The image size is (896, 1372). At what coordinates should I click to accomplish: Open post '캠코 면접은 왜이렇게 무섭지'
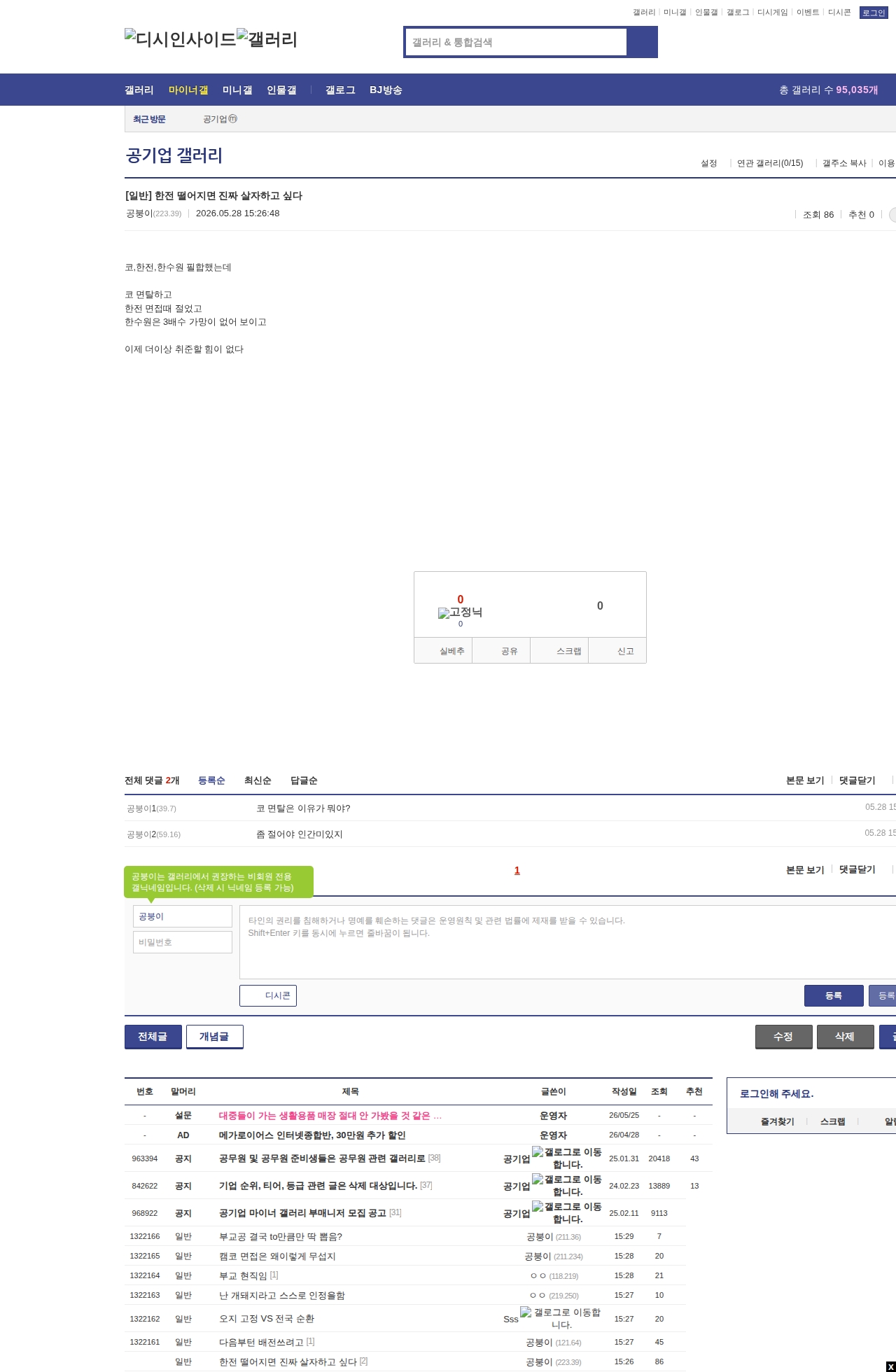(277, 1256)
